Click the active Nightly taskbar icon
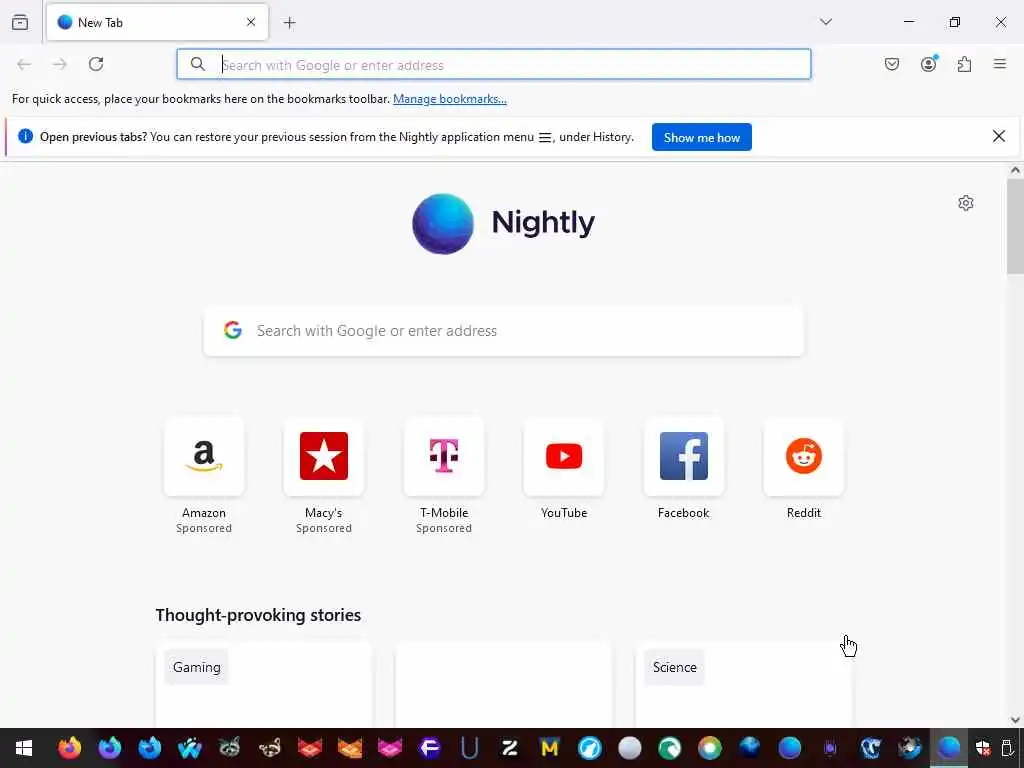The height and width of the screenshot is (768, 1024). (x=949, y=747)
